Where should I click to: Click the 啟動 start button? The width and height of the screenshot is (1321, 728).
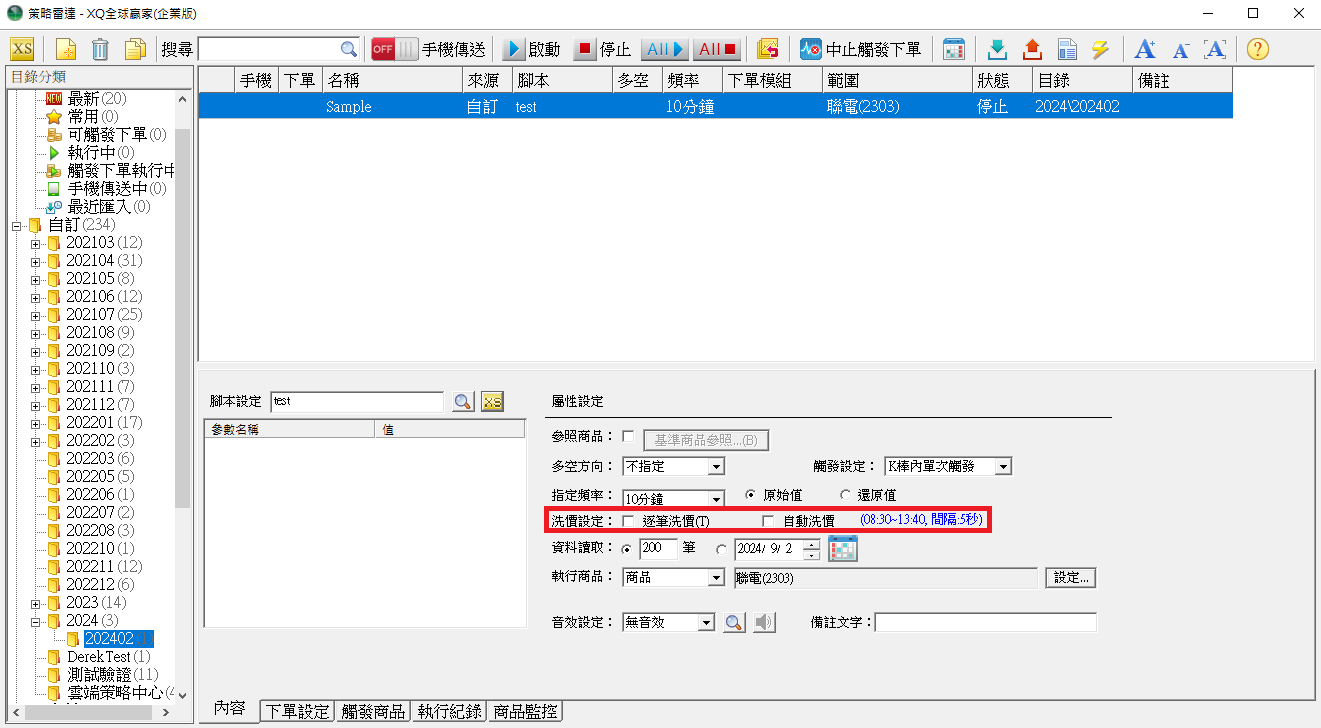532,49
